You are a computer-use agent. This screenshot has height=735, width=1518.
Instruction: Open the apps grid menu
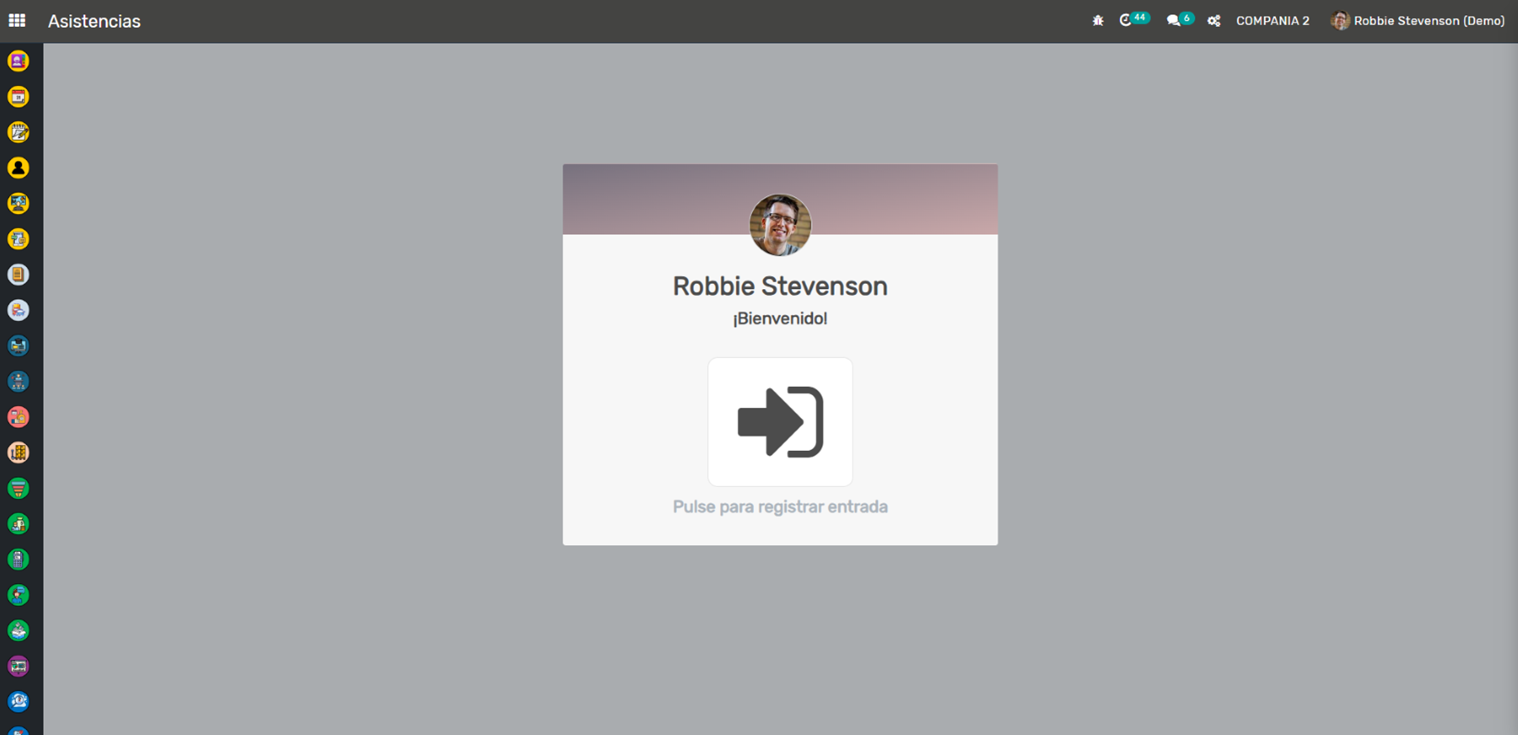(x=17, y=20)
